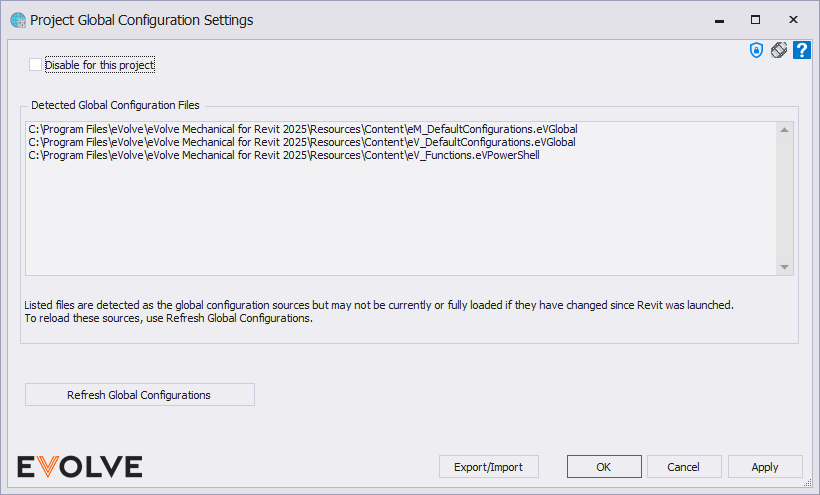Click the EVOLVE logo
This screenshot has height=495, width=820.
click(79, 466)
